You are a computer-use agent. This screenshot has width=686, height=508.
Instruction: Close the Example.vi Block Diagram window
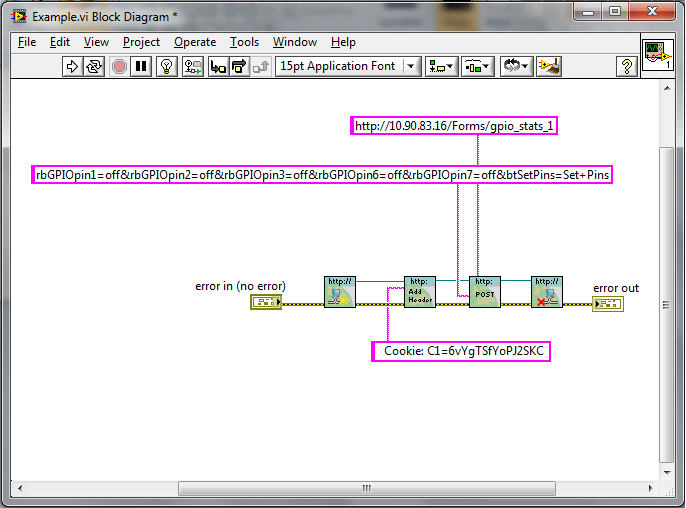(x=652, y=12)
